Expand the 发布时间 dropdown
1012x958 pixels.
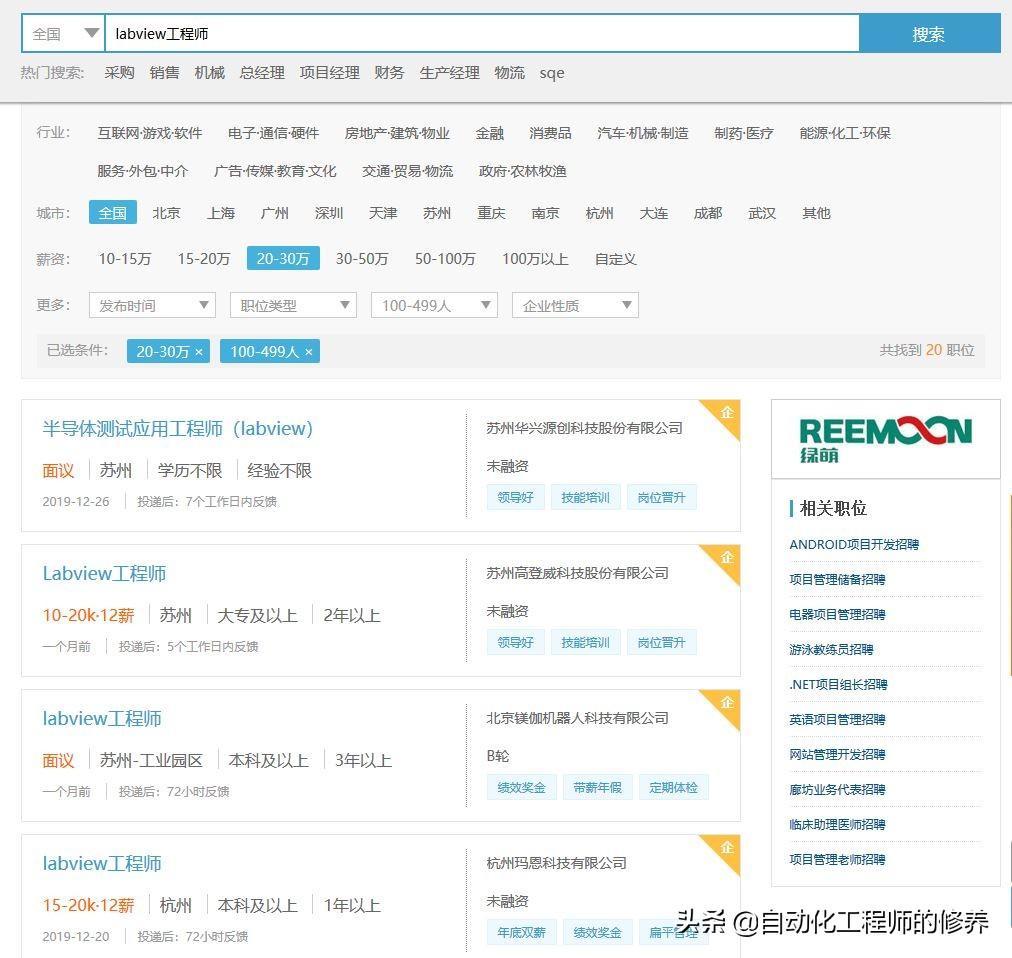[151, 306]
